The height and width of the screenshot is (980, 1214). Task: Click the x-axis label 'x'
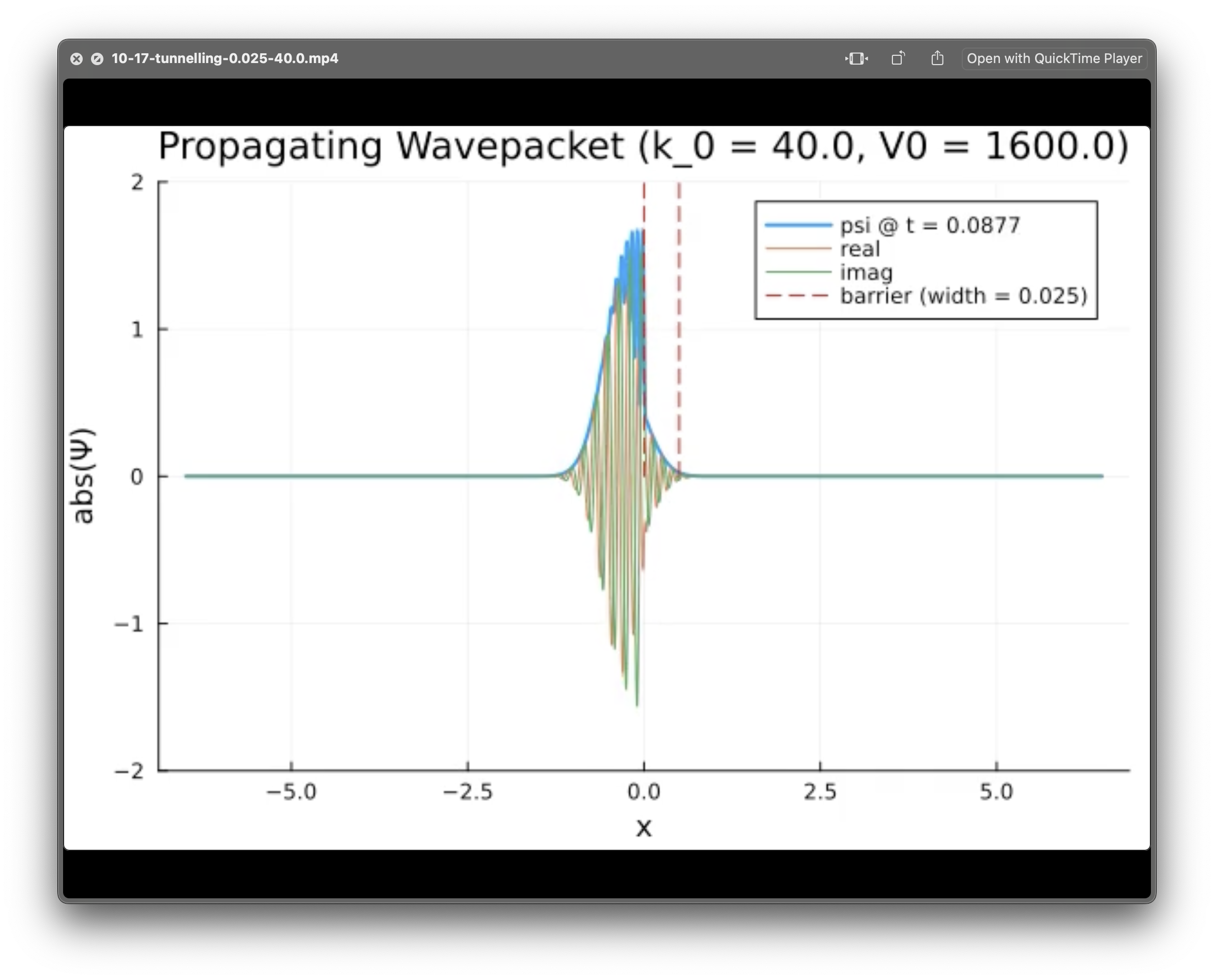click(644, 828)
